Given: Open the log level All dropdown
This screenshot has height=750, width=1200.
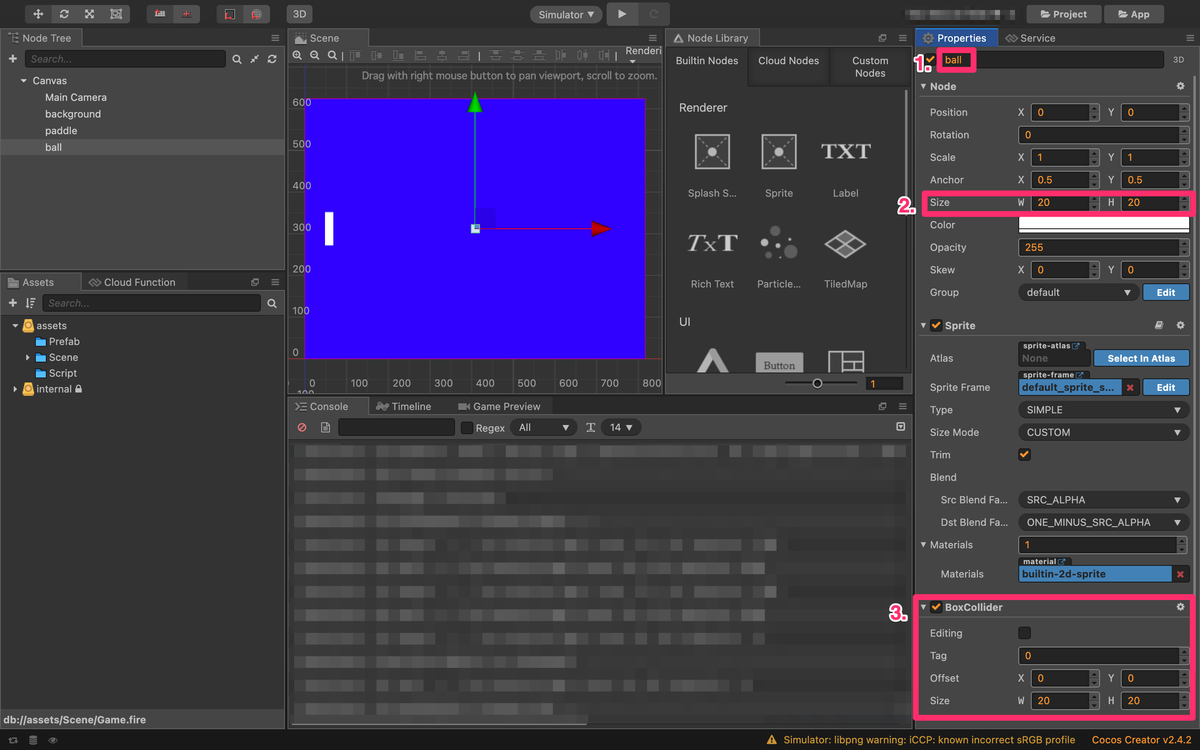Looking at the screenshot, I should pos(543,427).
